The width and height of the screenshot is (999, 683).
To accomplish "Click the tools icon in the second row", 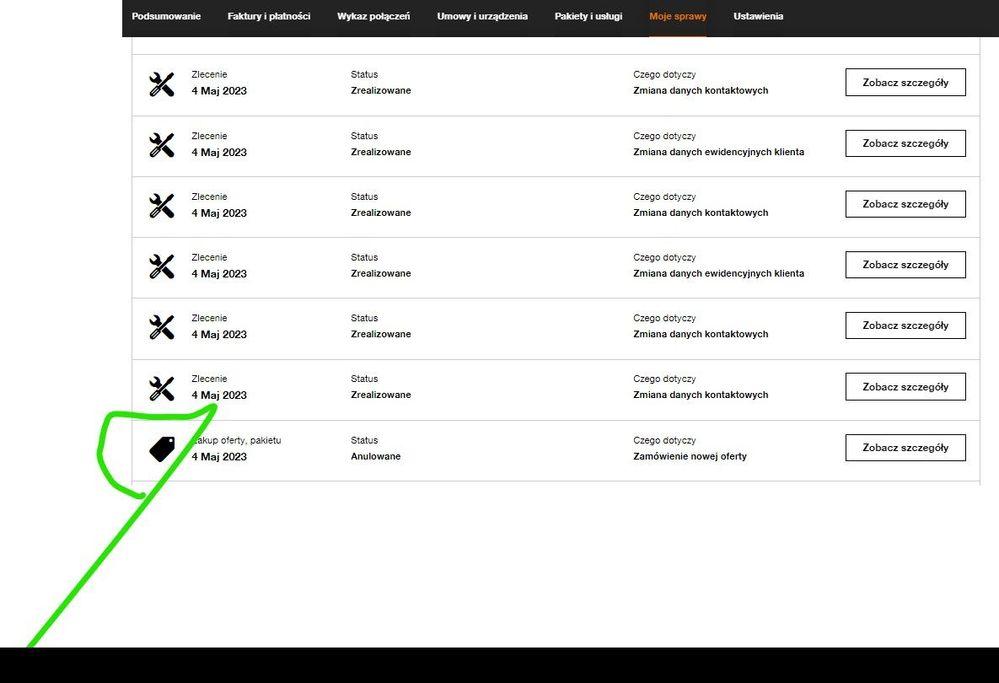I will pos(161,145).
